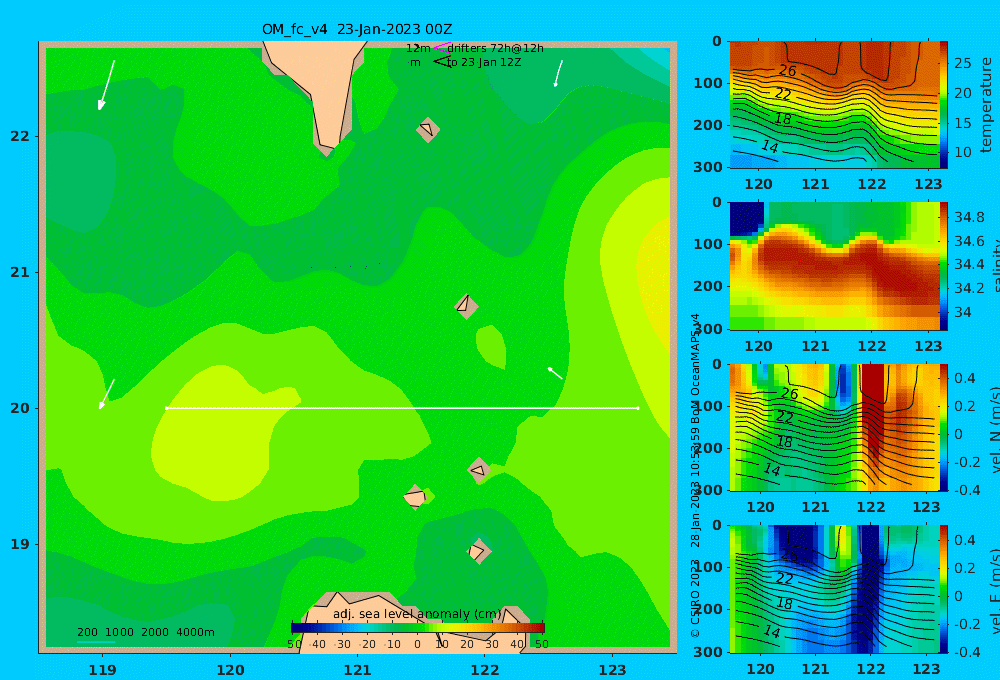Click longitude label 119 on the main map
This screenshot has height=680, width=1000.
pyautogui.click(x=102, y=670)
